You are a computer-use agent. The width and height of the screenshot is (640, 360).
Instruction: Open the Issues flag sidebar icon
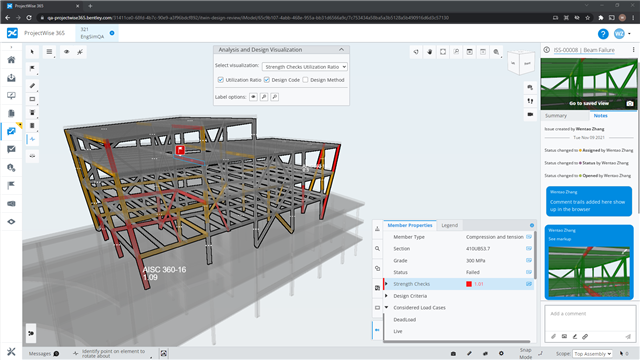11,185
